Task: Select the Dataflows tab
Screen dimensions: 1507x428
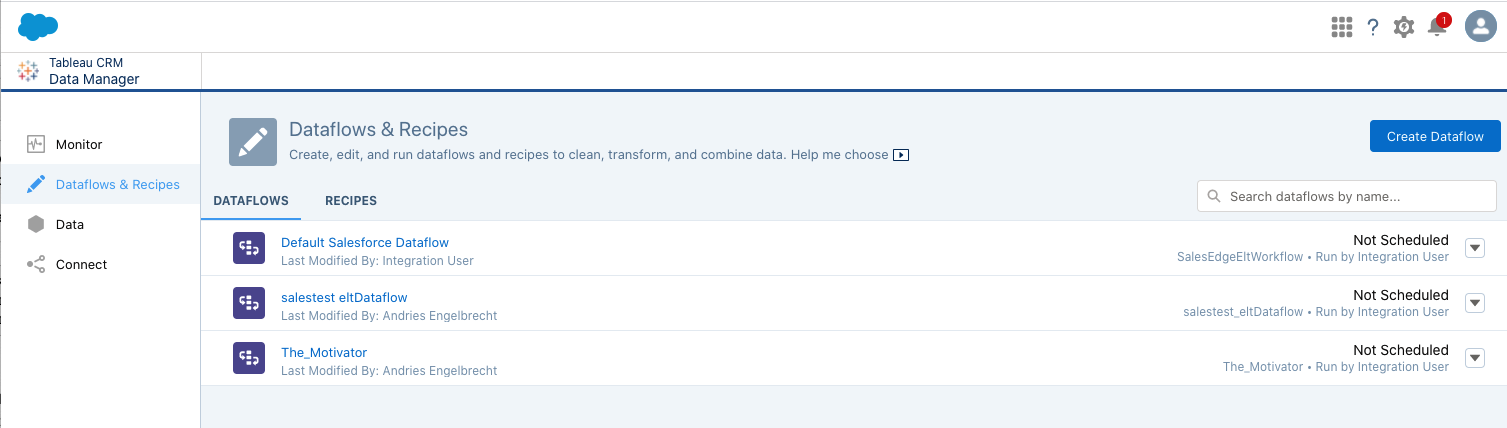Action: [251, 201]
